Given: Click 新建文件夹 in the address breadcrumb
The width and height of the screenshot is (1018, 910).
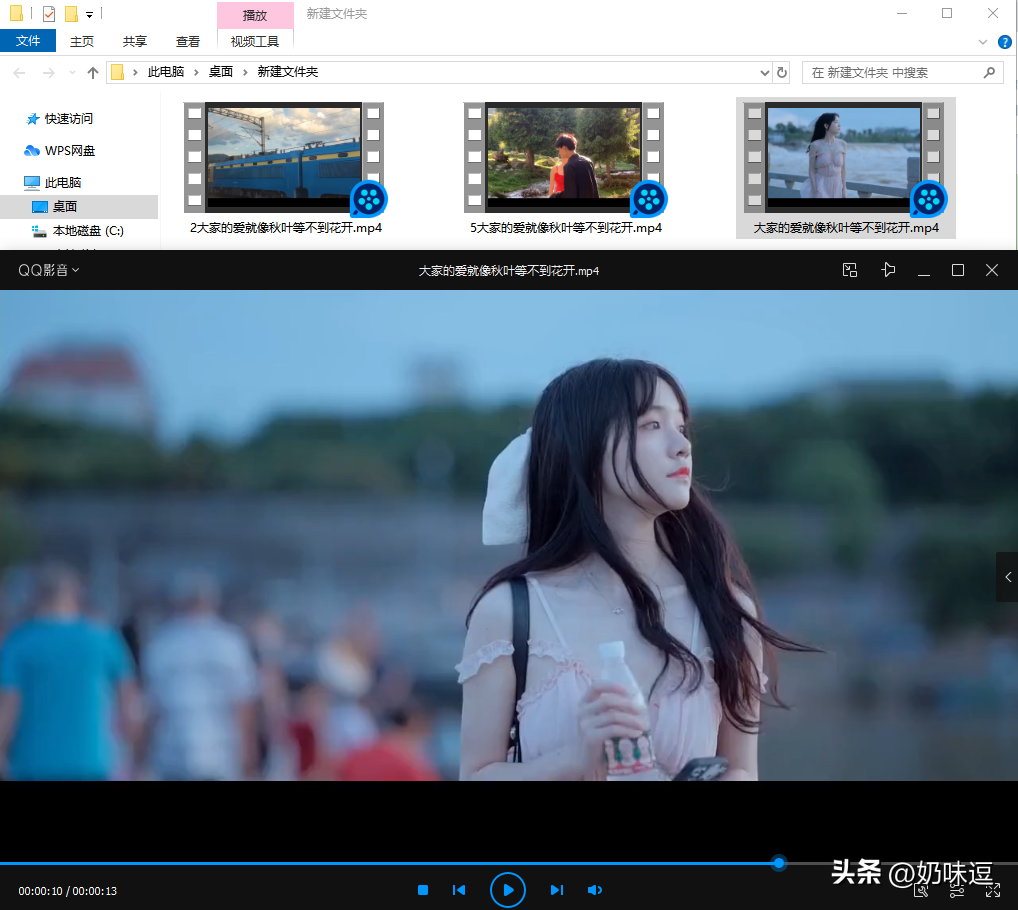Looking at the screenshot, I should (288, 71).
